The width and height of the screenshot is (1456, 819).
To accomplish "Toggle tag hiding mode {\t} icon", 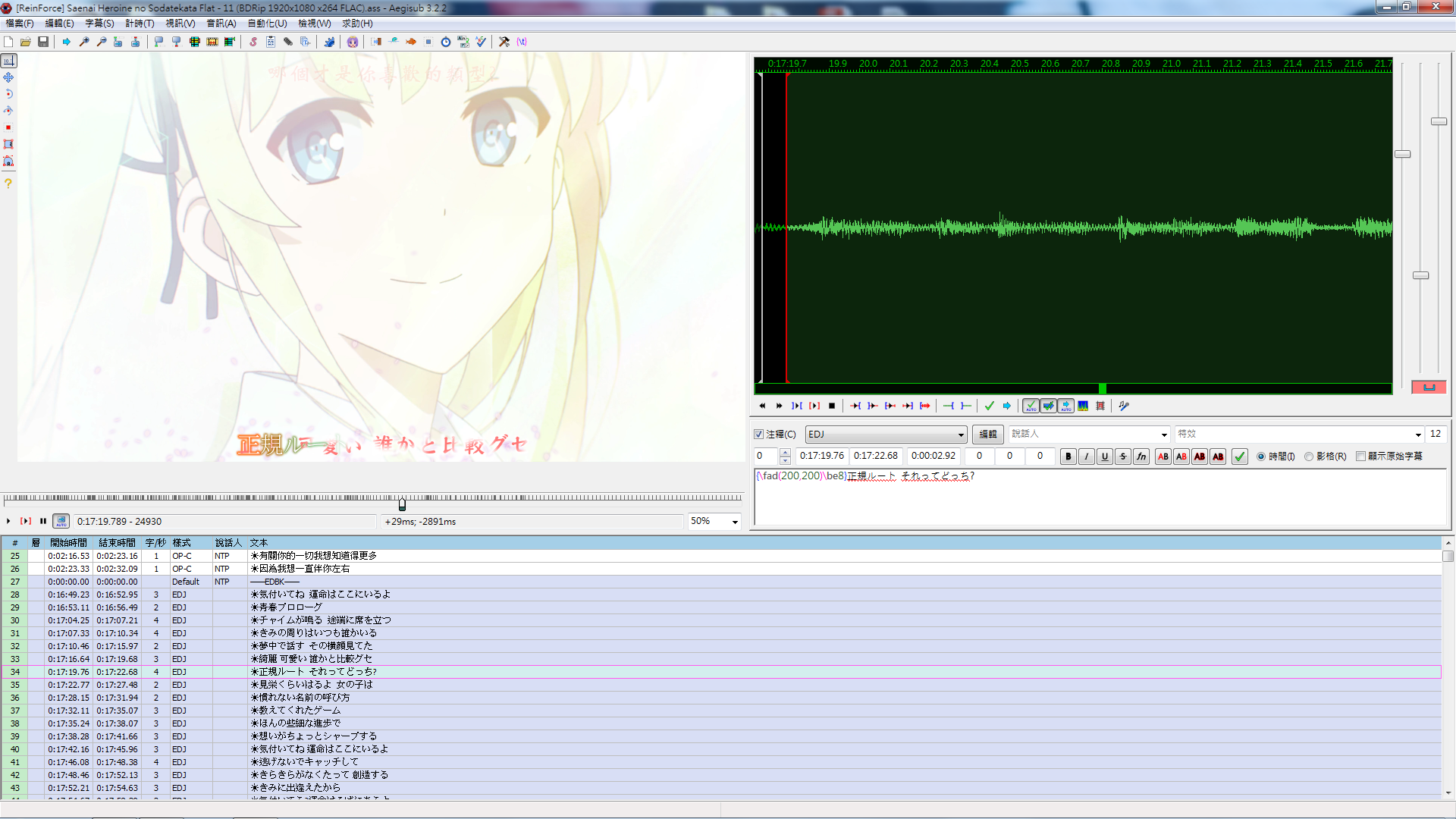I will (x=522, y=42).
